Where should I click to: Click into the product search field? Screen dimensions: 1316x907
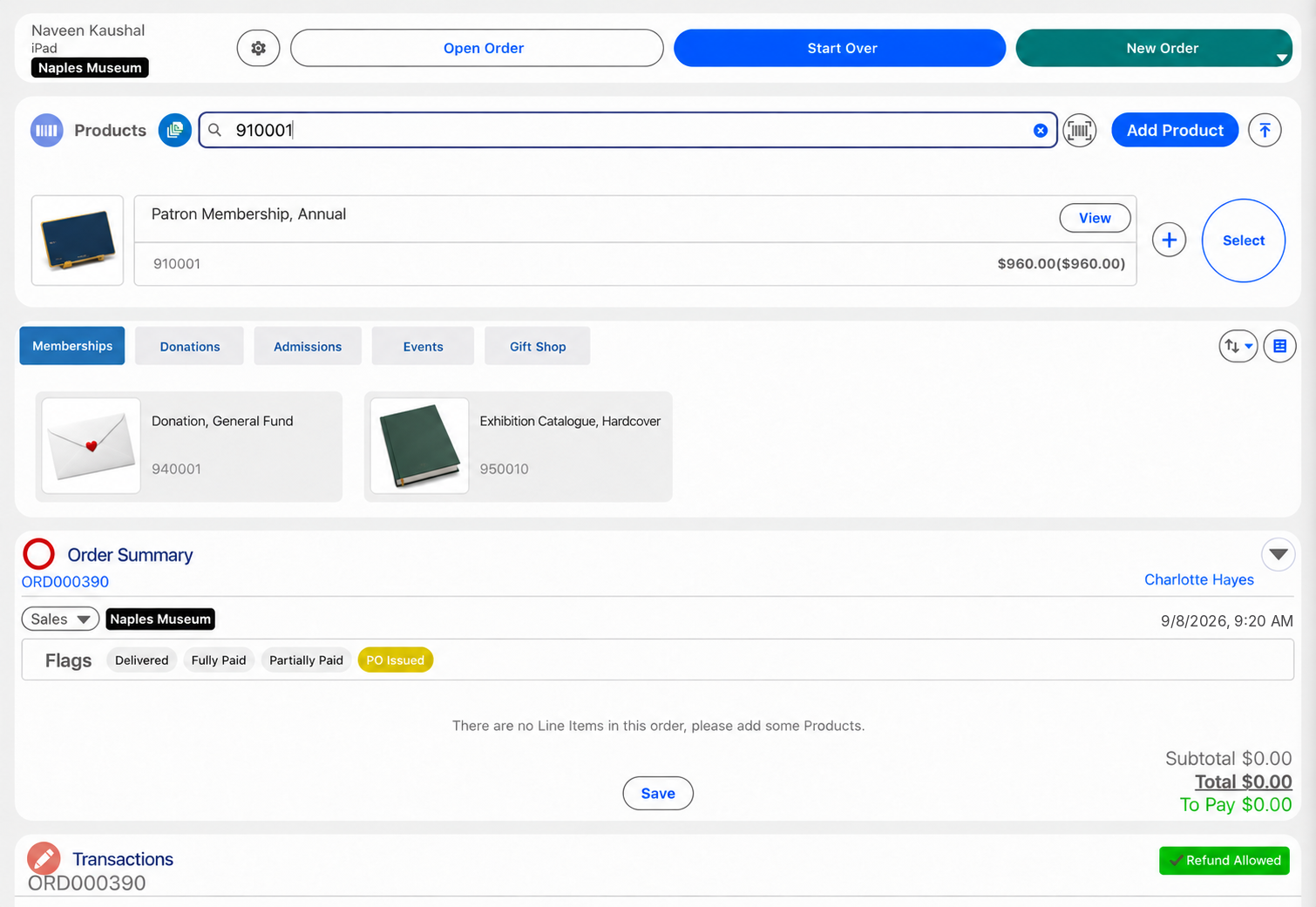click(627, 131)
